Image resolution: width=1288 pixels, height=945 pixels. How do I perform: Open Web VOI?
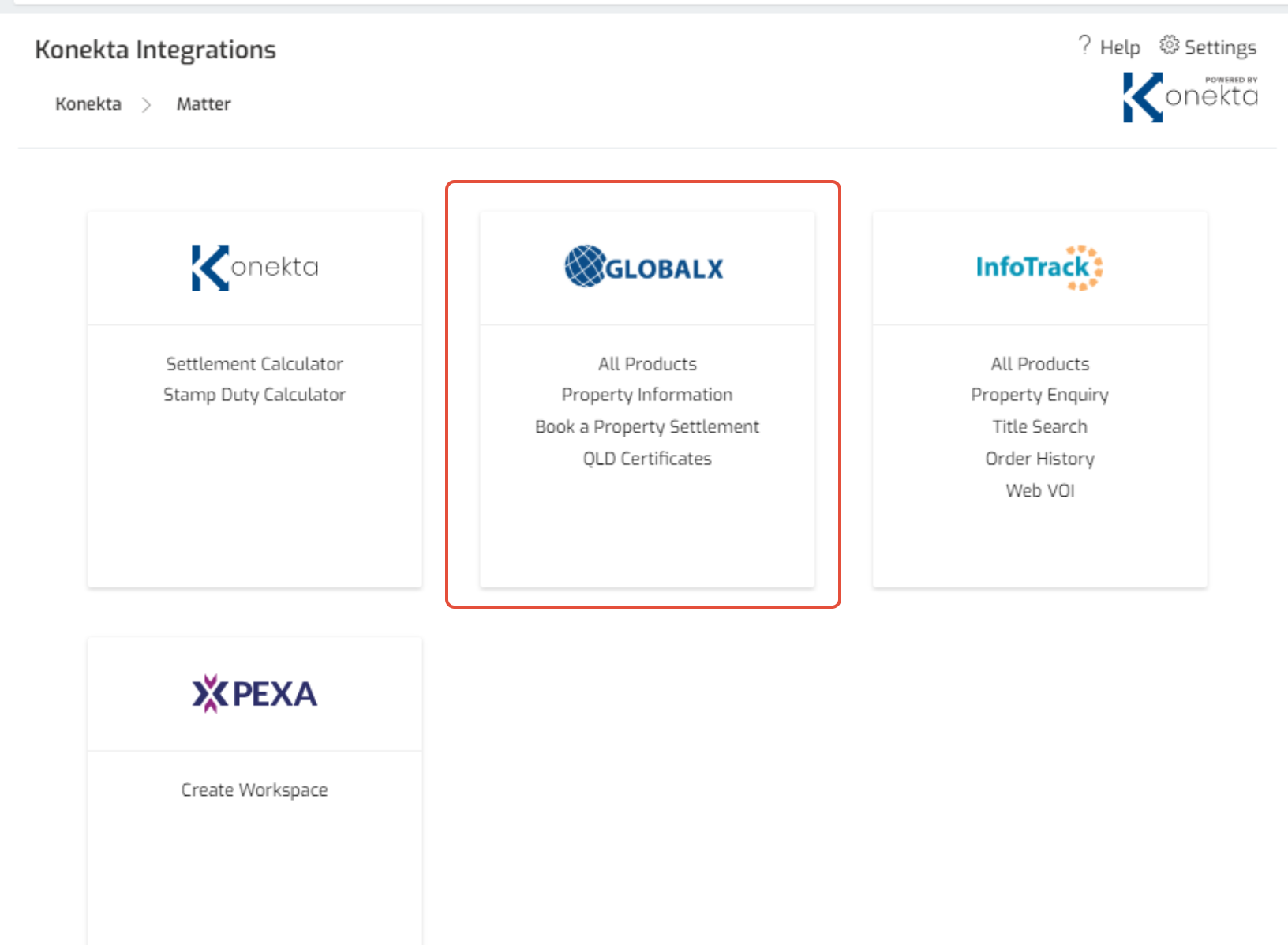click(x=1040, y=491)
